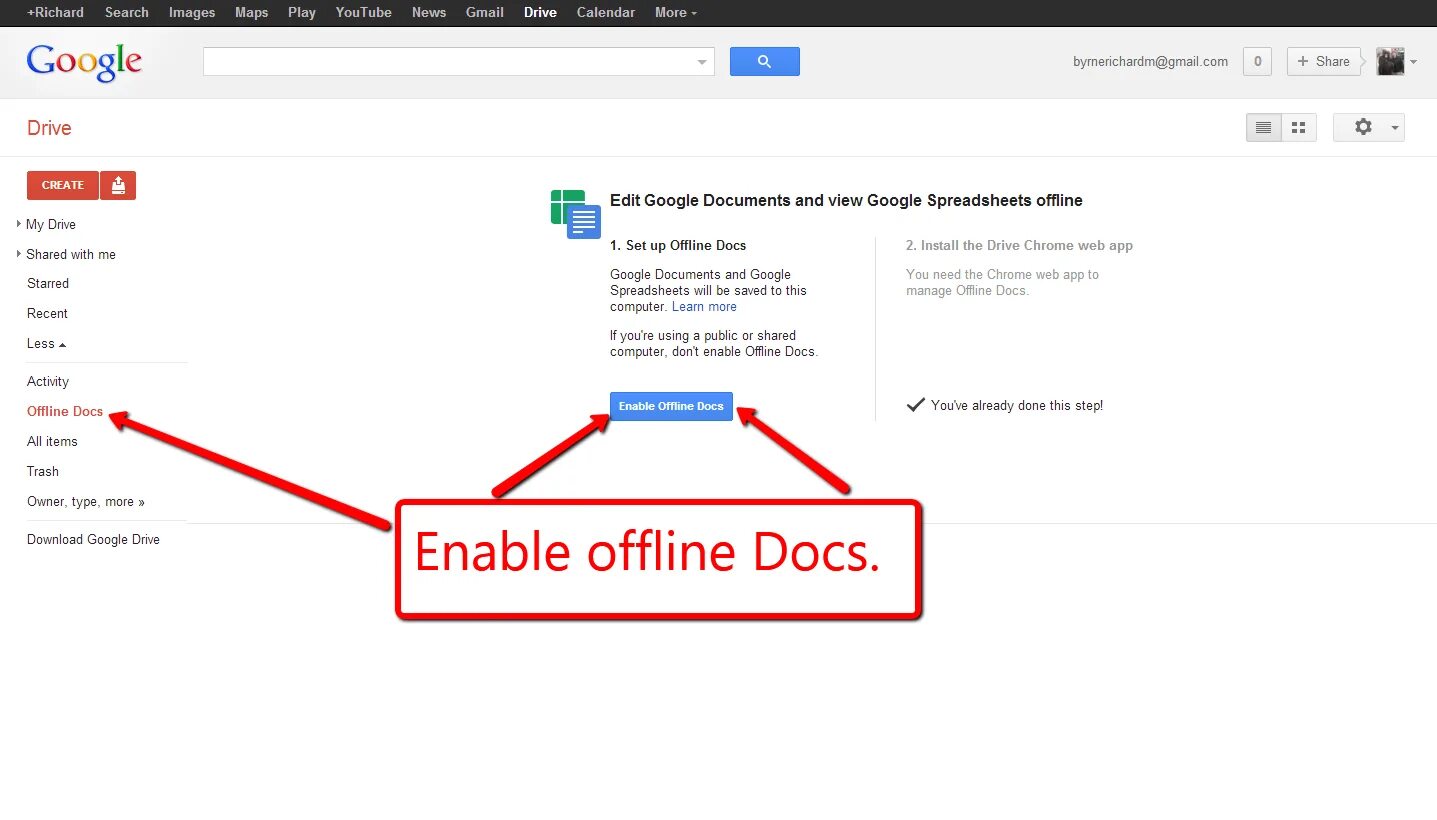Open account dropdown arrow beside avatar

click(1413, 62)
